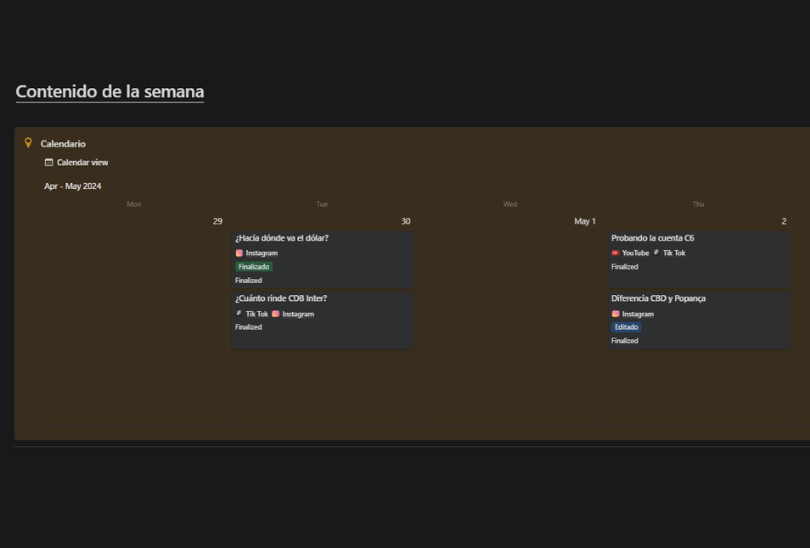Screen dimensions: 810x548
Task: Click the green 'Finalizado' status tag
Action: click(254, 267)
